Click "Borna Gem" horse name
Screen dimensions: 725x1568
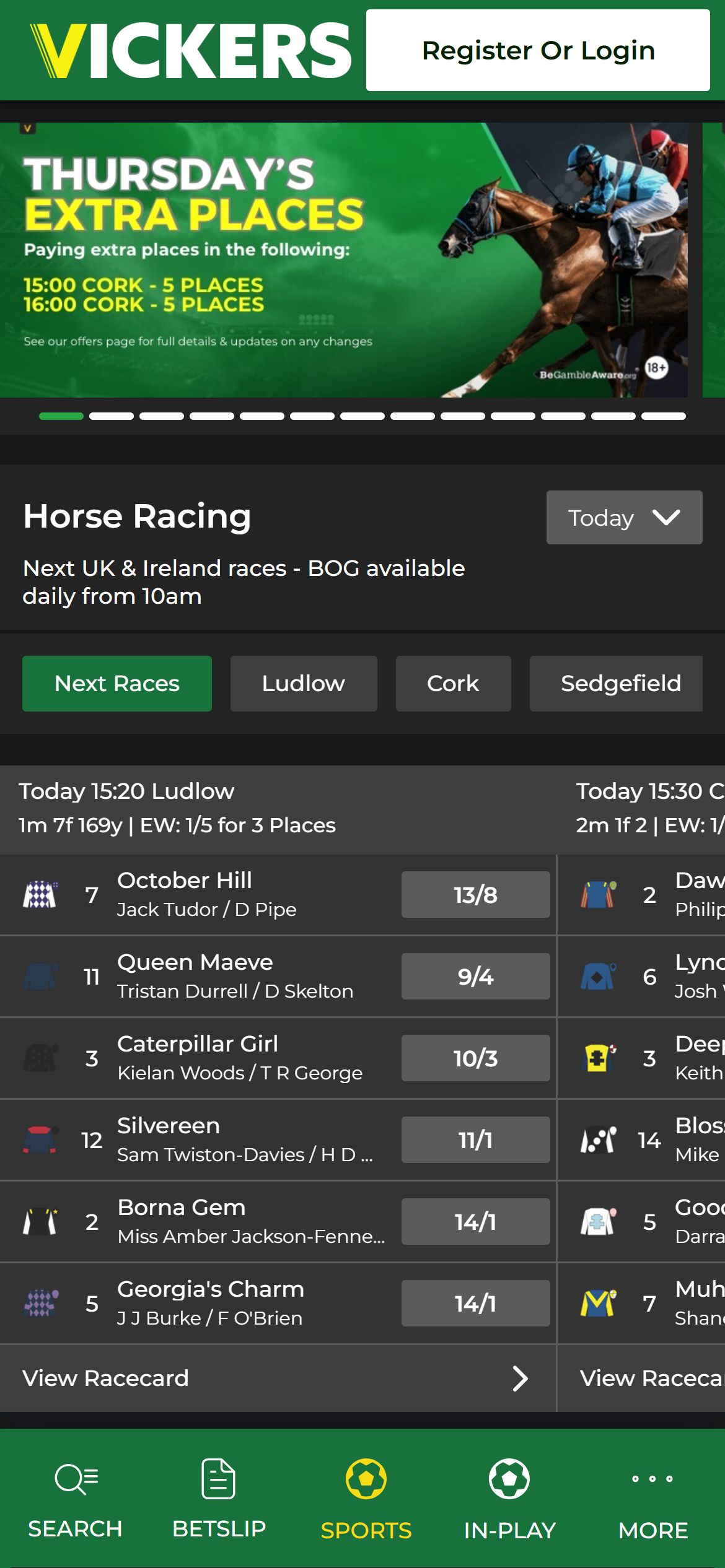click(182, 1207)
